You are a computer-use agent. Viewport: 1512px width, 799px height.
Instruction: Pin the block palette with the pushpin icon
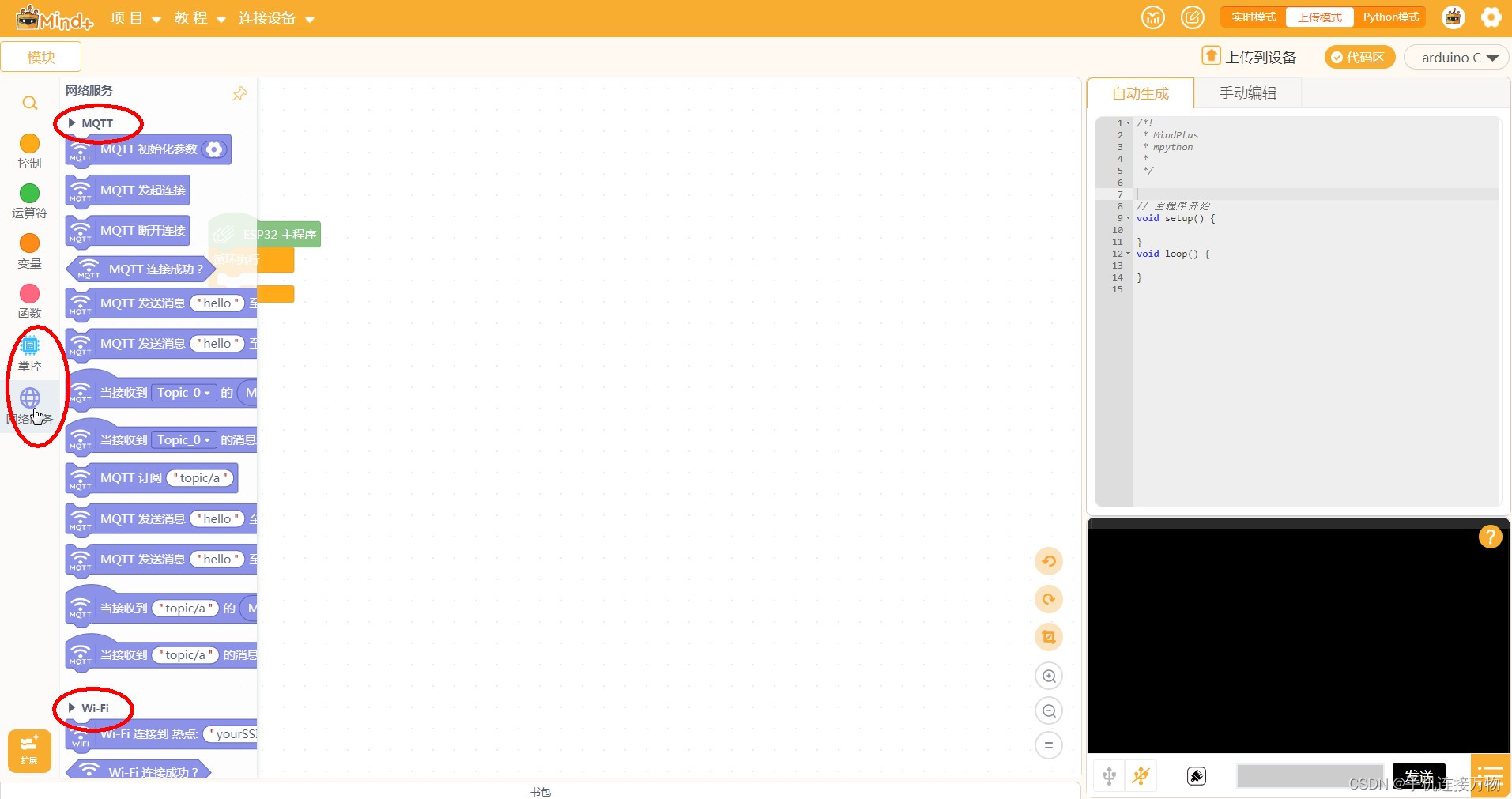click(x=239, y=93)
